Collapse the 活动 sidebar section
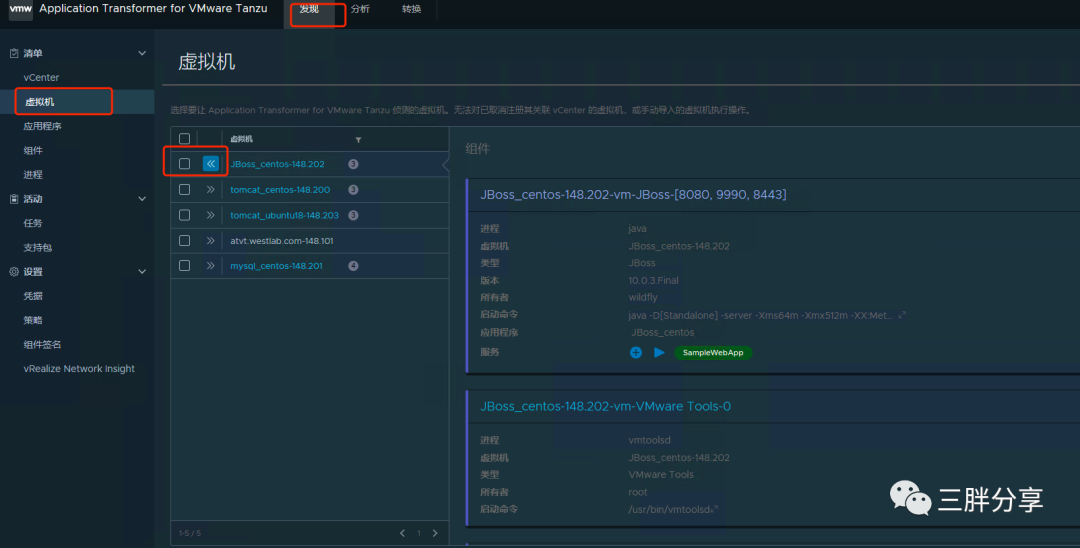Image resolution: width=1080 pixels, height=548 pixels. coord(142,199)
